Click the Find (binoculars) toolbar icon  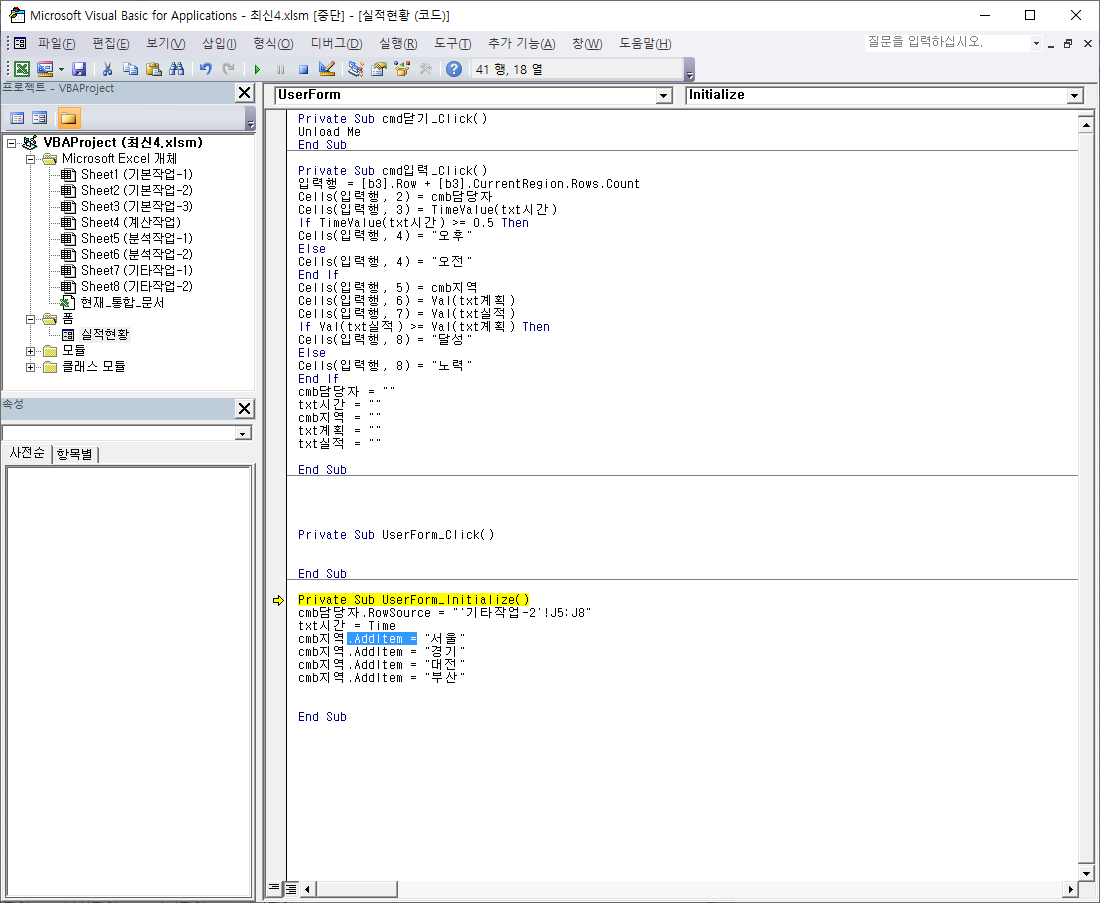click(x=177, y=69)
